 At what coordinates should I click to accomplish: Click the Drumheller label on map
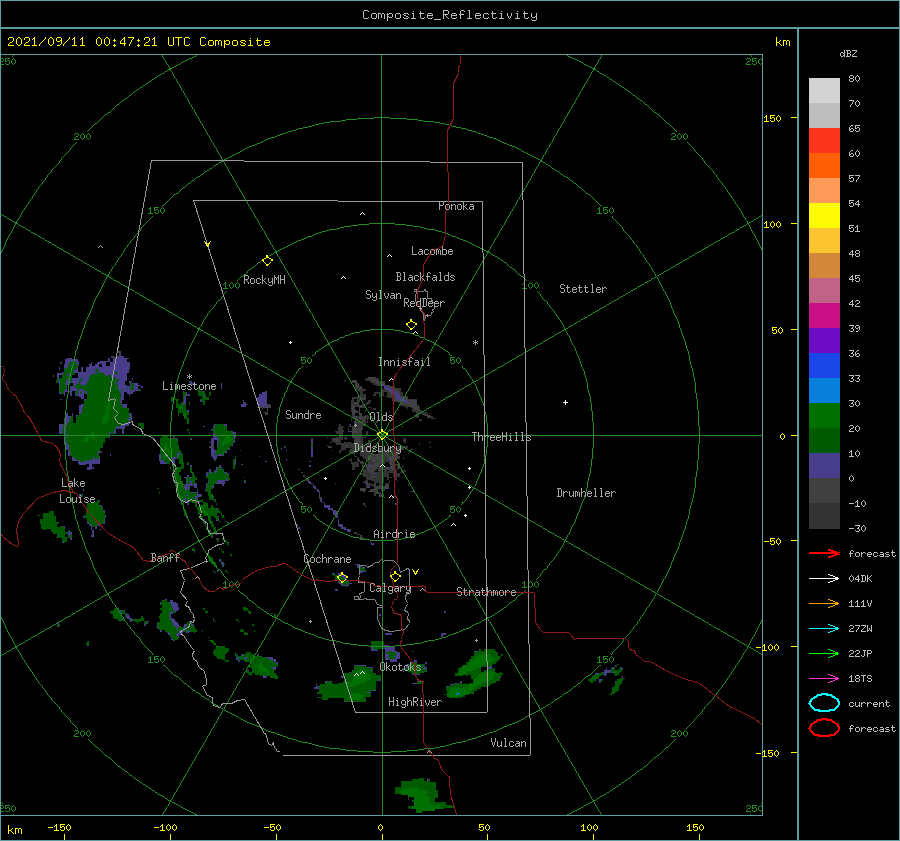click(x=586, y=493)
